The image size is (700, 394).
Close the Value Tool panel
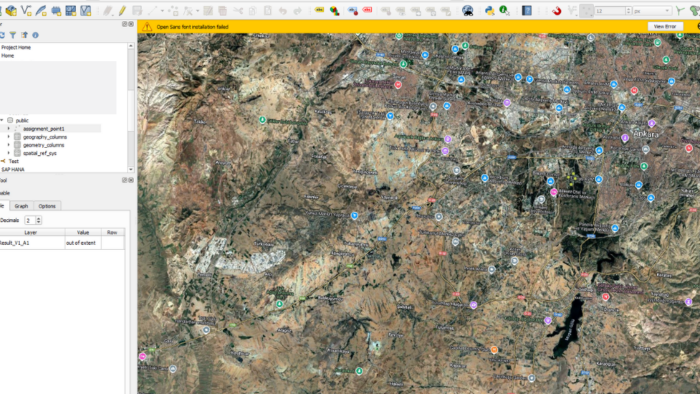pyautogui.click(x=131, y=180)
